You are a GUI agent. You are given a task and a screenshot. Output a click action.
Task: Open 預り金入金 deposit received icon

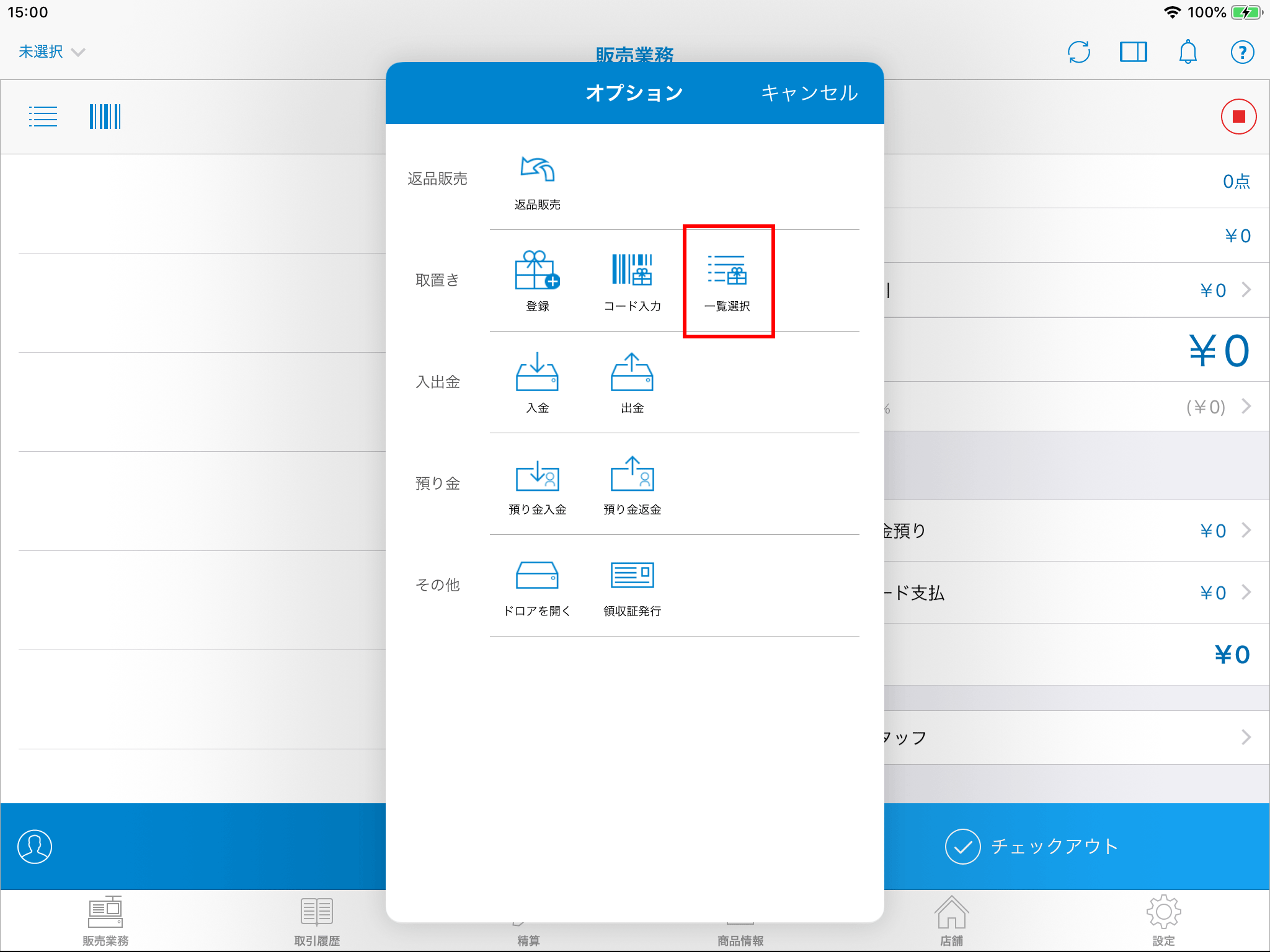[x=537, y=476]
